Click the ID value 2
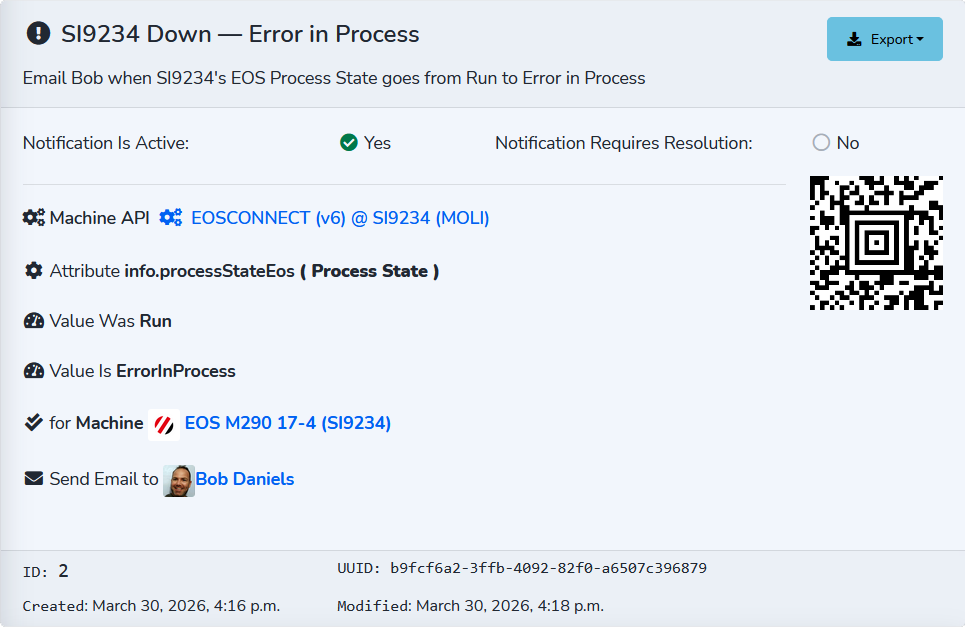This screenshot has width=965, height=627. (x=63, y=572)
